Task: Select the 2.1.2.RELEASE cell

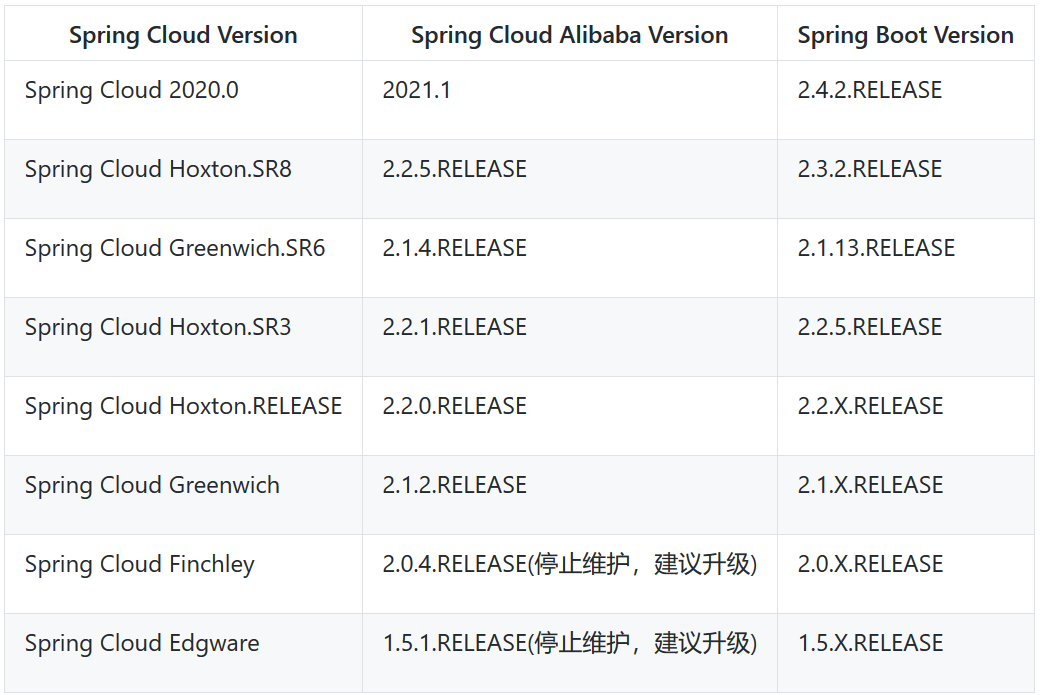Action: (x=570, y=495)
